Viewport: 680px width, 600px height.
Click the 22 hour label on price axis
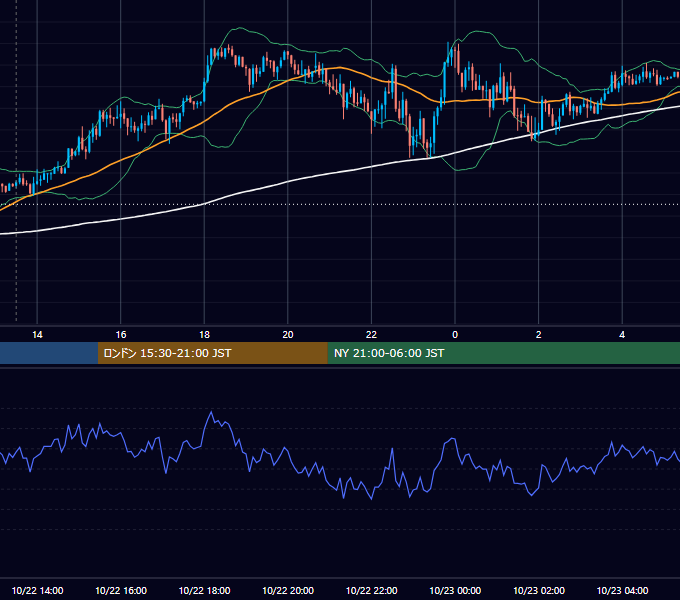click(x=372, y=335)
